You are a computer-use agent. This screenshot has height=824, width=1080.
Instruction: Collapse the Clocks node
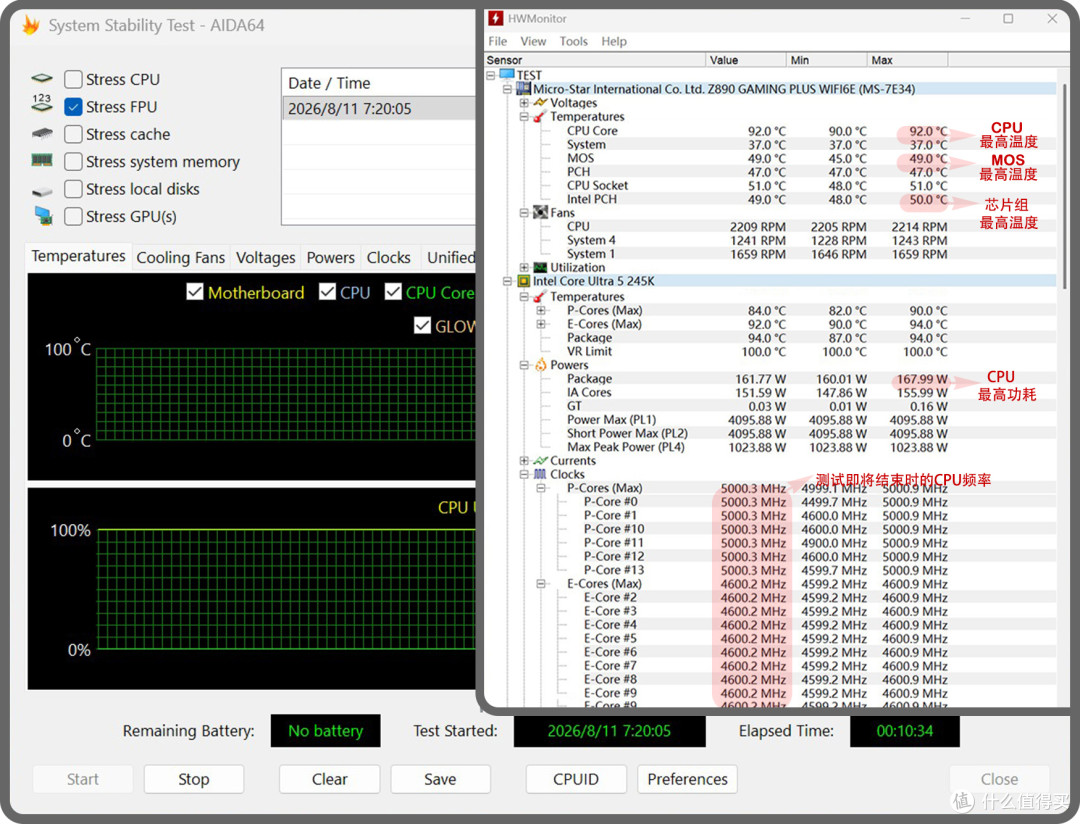click(524, 474)
